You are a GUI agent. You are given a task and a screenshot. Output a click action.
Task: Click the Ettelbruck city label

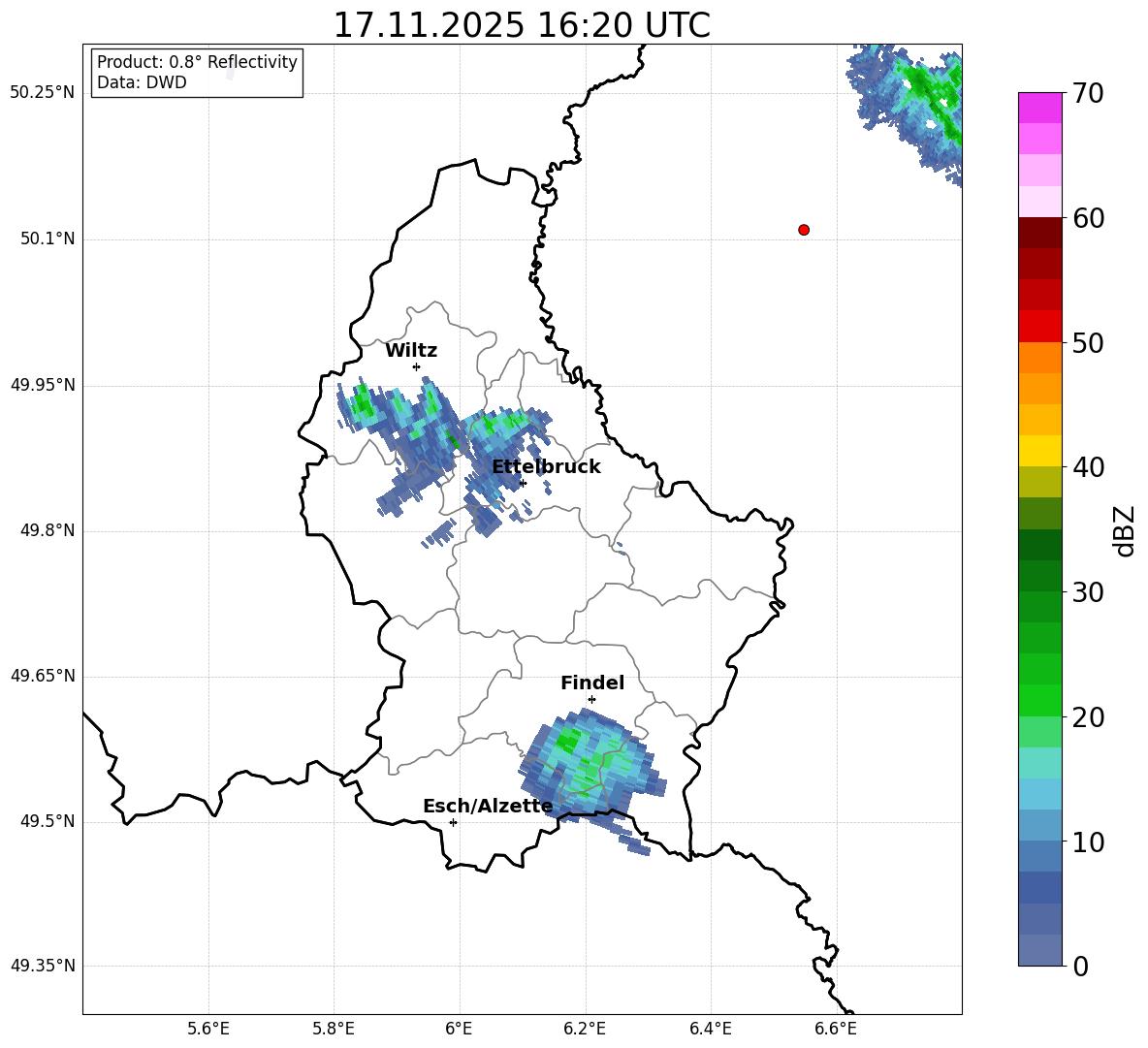[x=546, y=467]
